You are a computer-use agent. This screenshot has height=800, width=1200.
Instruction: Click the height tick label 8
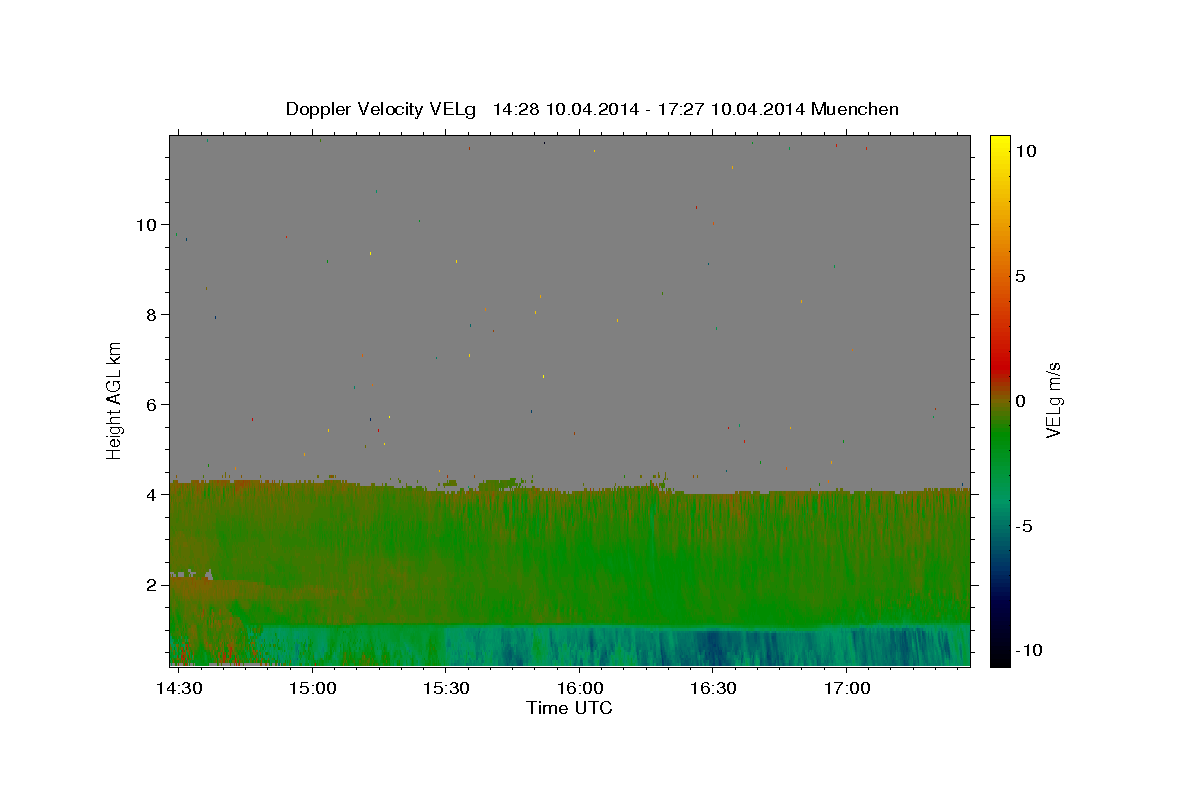[x=152, y=314]
